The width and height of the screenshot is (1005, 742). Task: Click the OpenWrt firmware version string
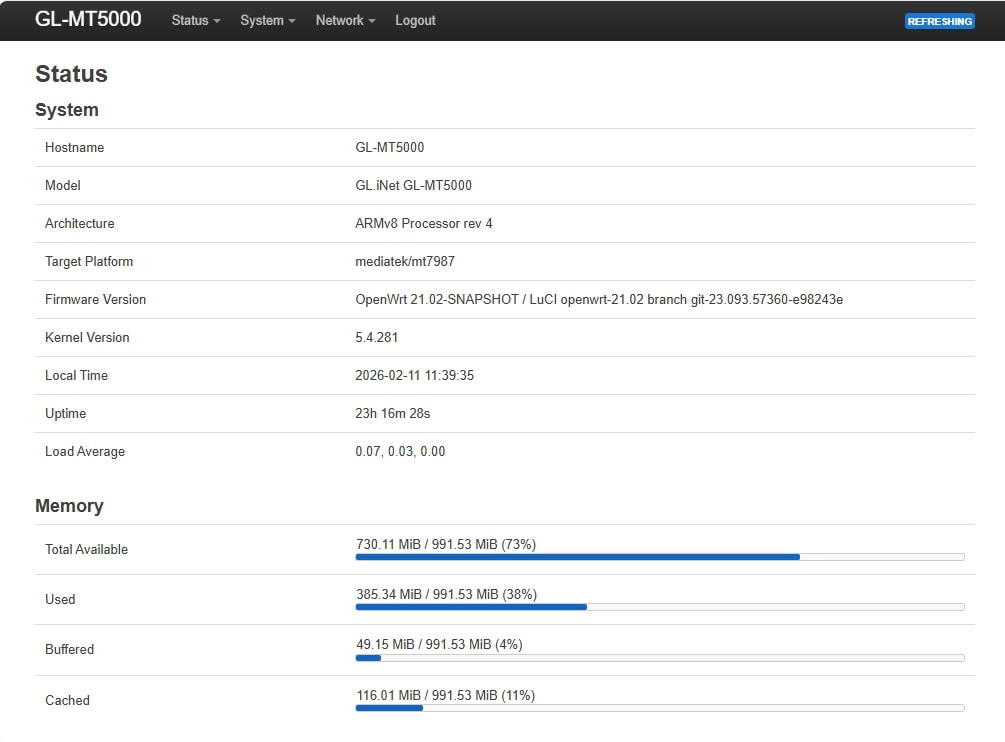[598, 299]
